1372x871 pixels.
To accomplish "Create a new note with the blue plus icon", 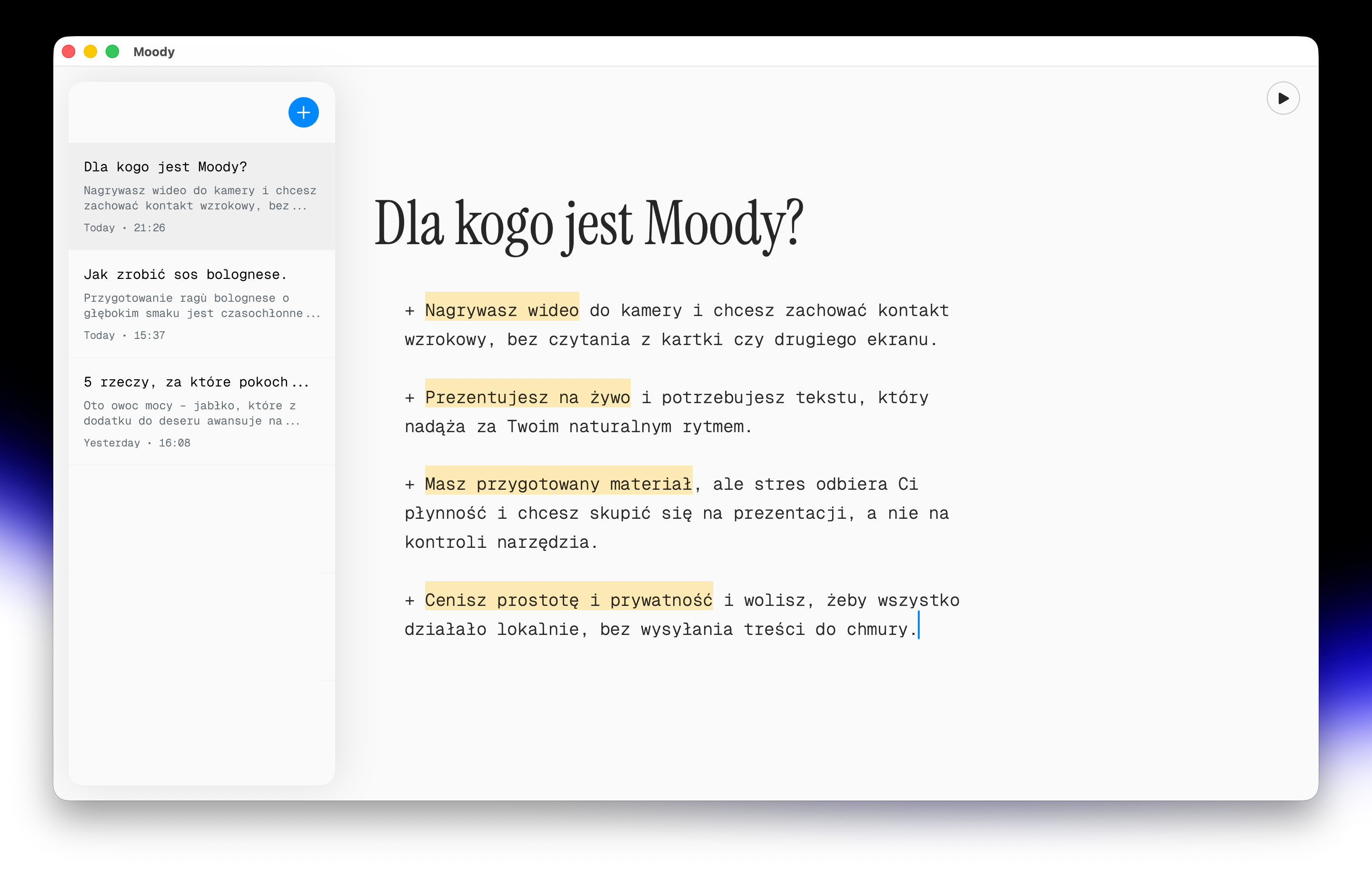I will point(303,112).
